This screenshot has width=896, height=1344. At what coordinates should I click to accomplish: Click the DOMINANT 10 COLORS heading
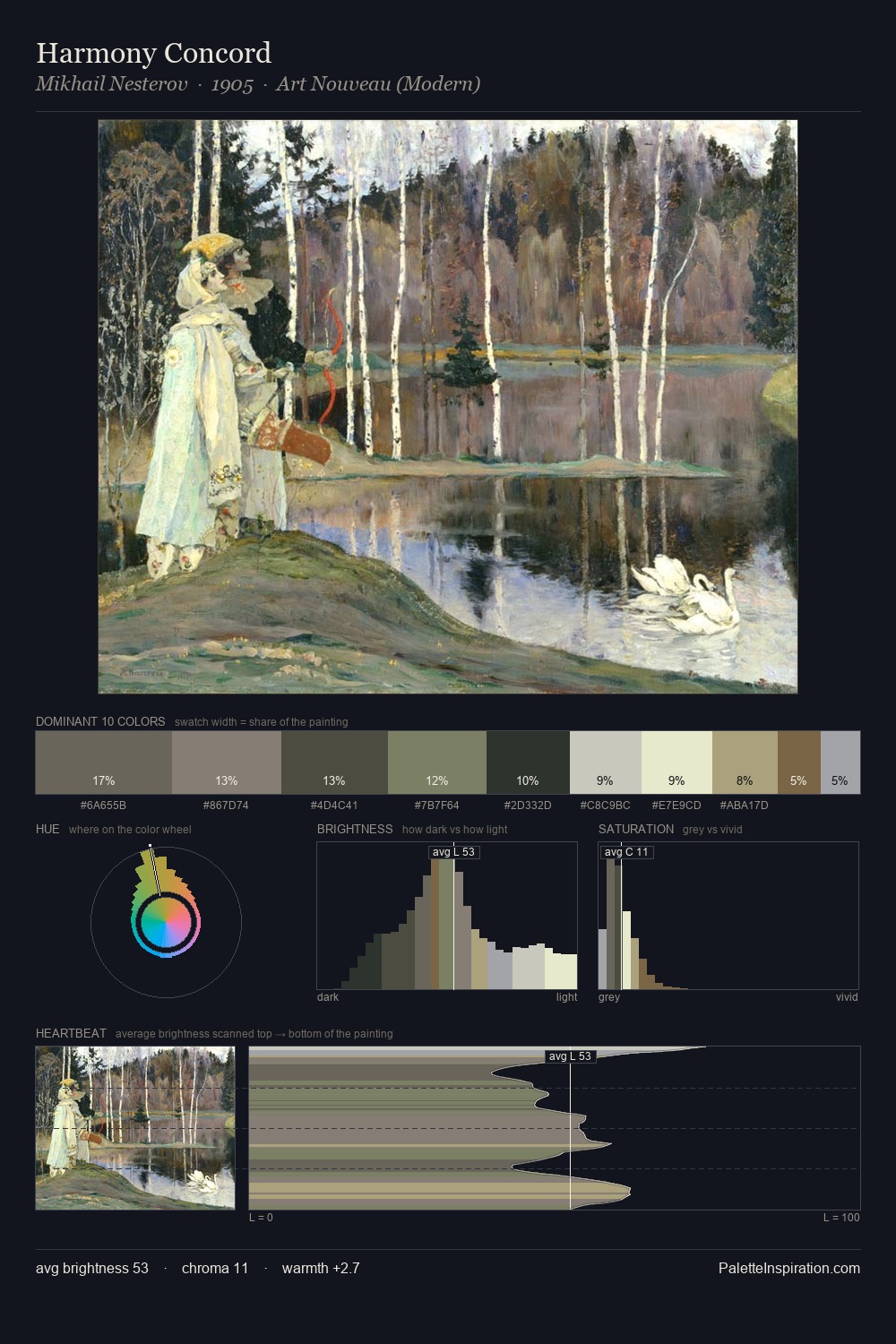pyautogui.click(x=100, y=721)
